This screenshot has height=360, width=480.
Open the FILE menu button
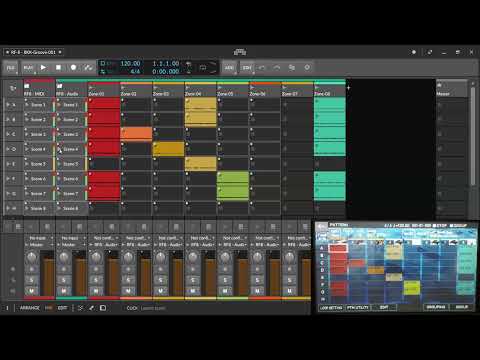(x=11, y=68)
